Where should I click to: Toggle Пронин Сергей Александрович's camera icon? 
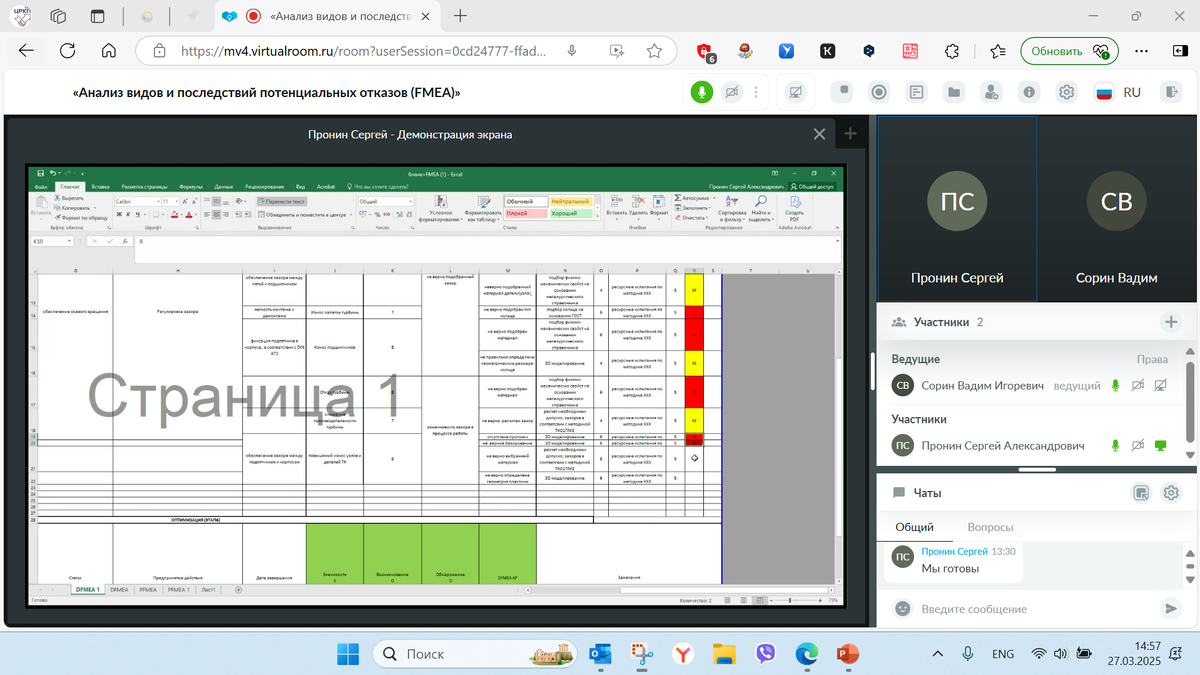click(1138, 445)
